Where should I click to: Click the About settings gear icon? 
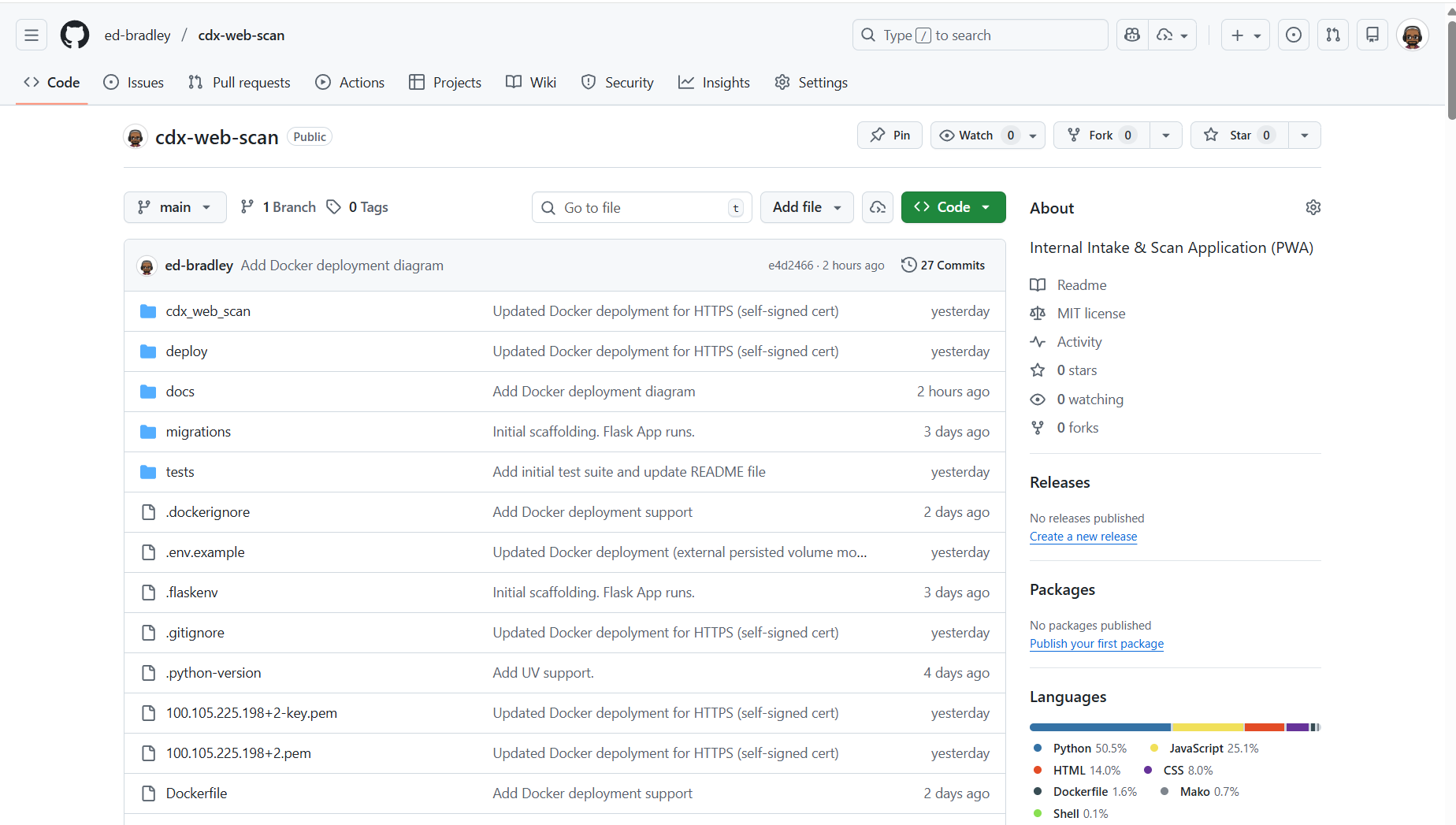click(1313, 207)
